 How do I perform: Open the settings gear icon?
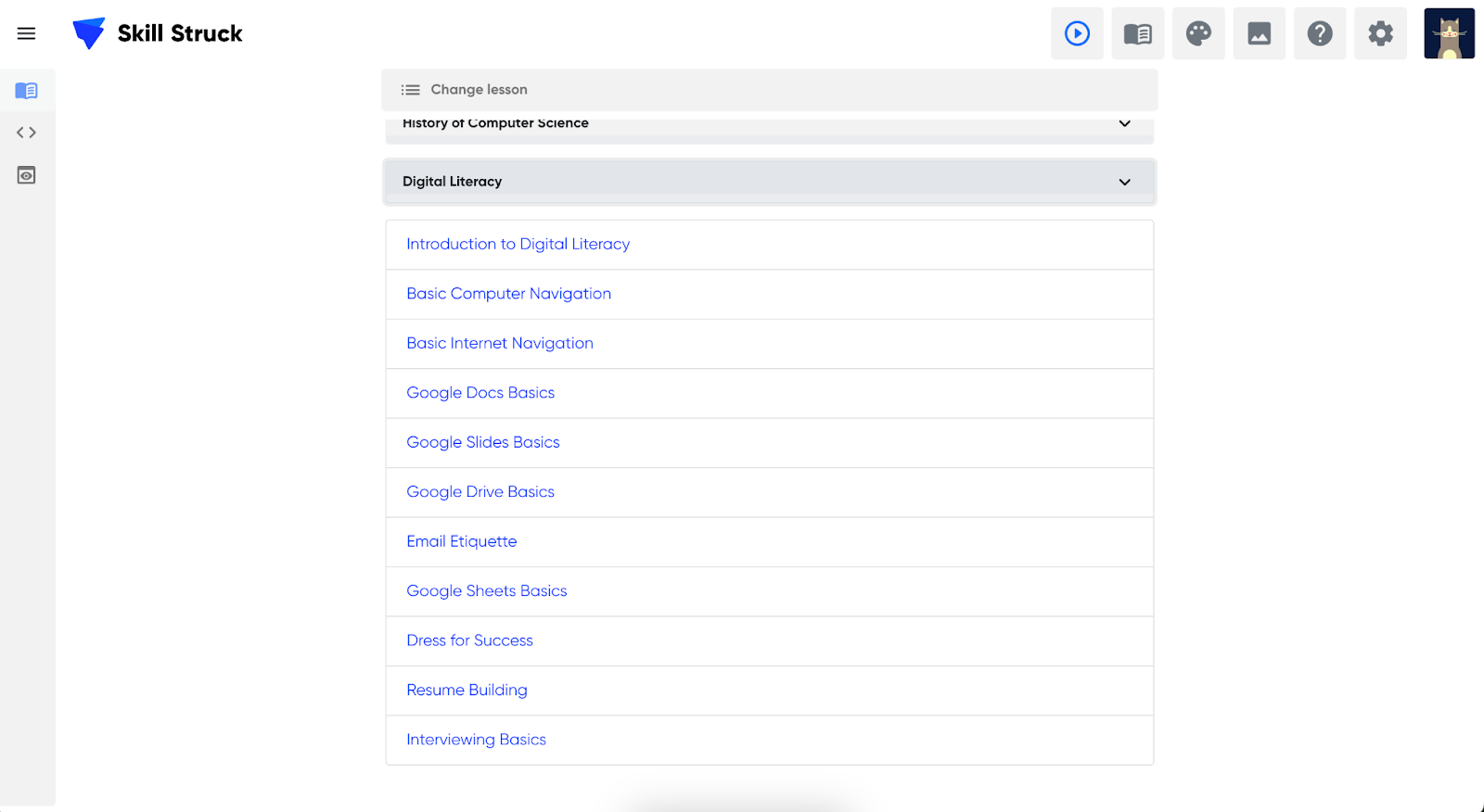[1381, 33]
